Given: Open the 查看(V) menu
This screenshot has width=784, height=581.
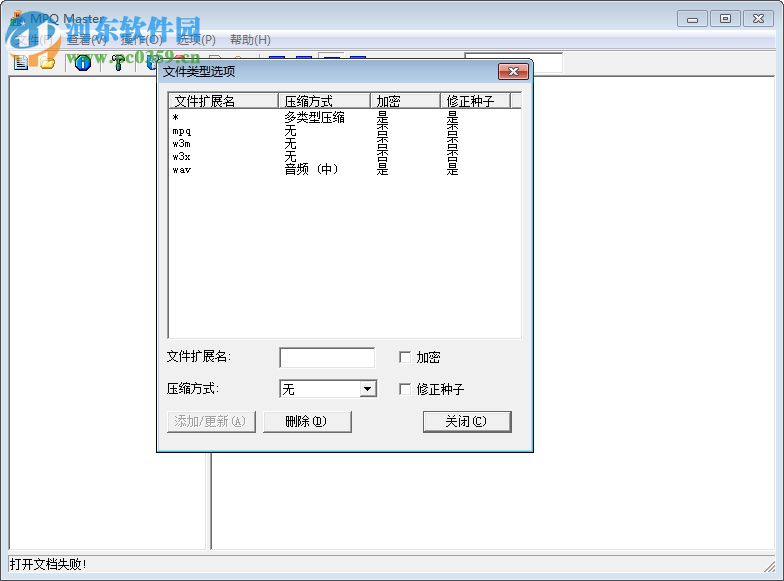Looking at the screenshot, I should [x=87, y=40].
